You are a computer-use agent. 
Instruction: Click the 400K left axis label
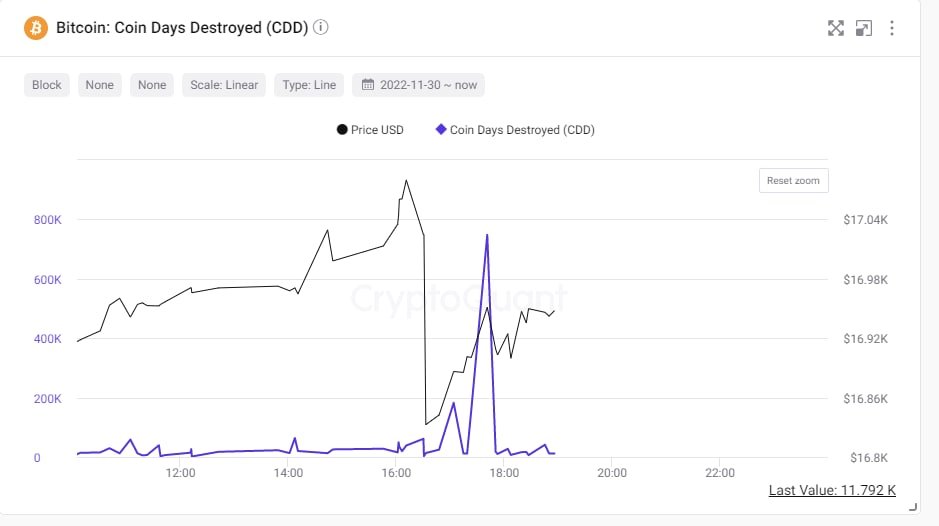tap(47, 339)
